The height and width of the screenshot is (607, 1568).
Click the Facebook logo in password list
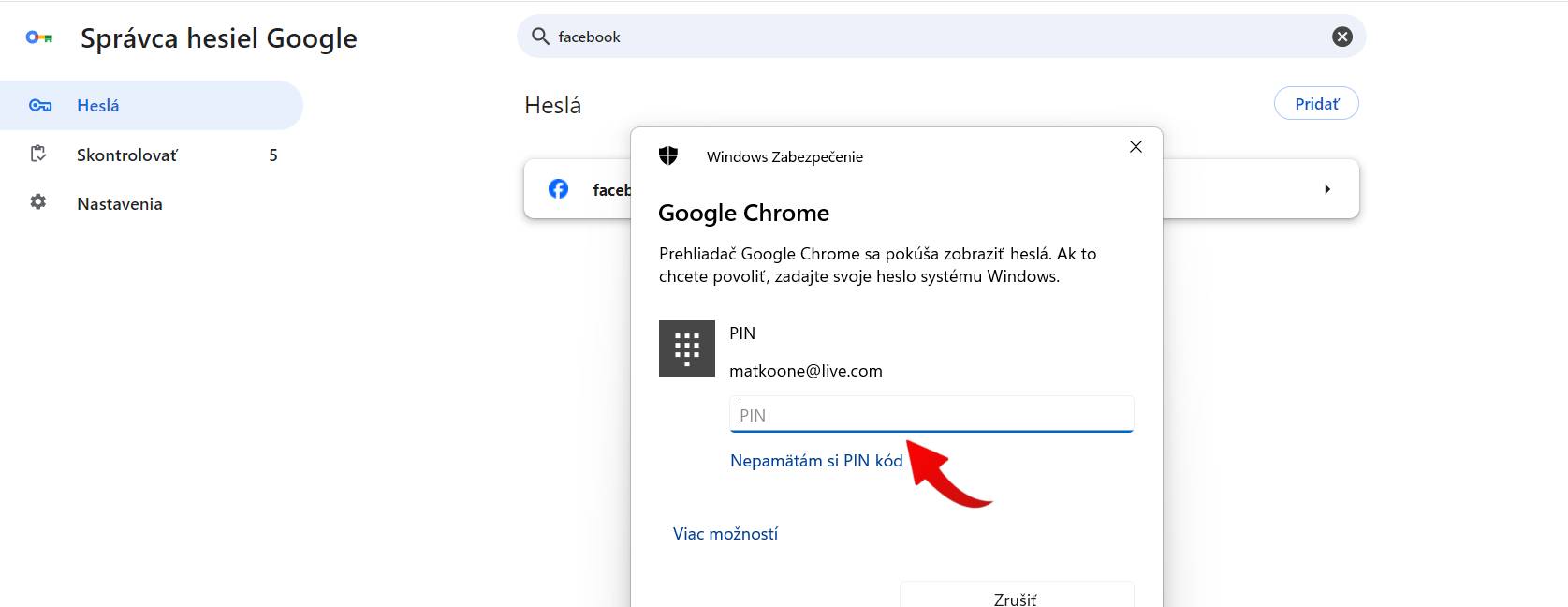558,189
